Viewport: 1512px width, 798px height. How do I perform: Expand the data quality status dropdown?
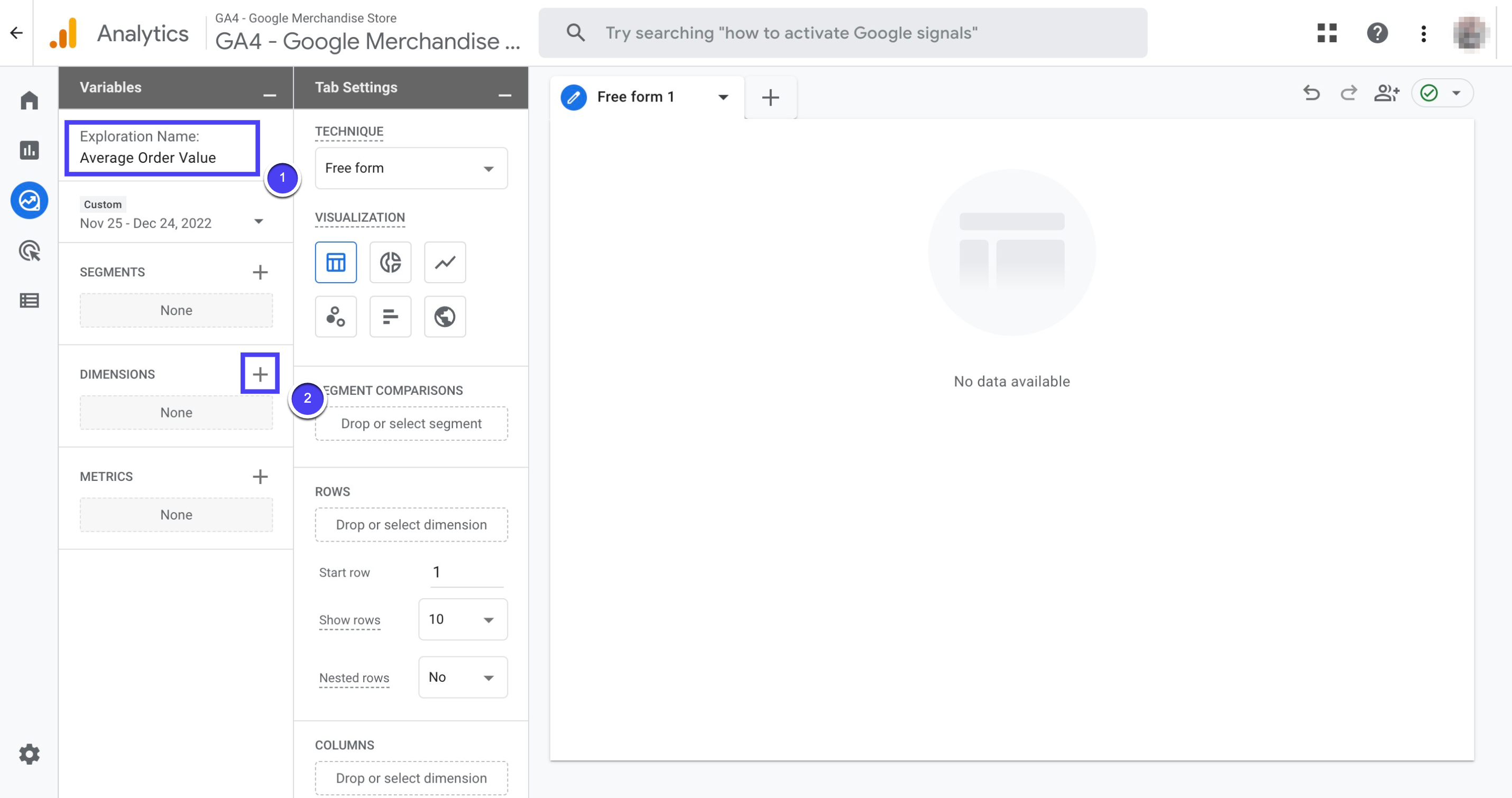click(x=1456, y=92)
